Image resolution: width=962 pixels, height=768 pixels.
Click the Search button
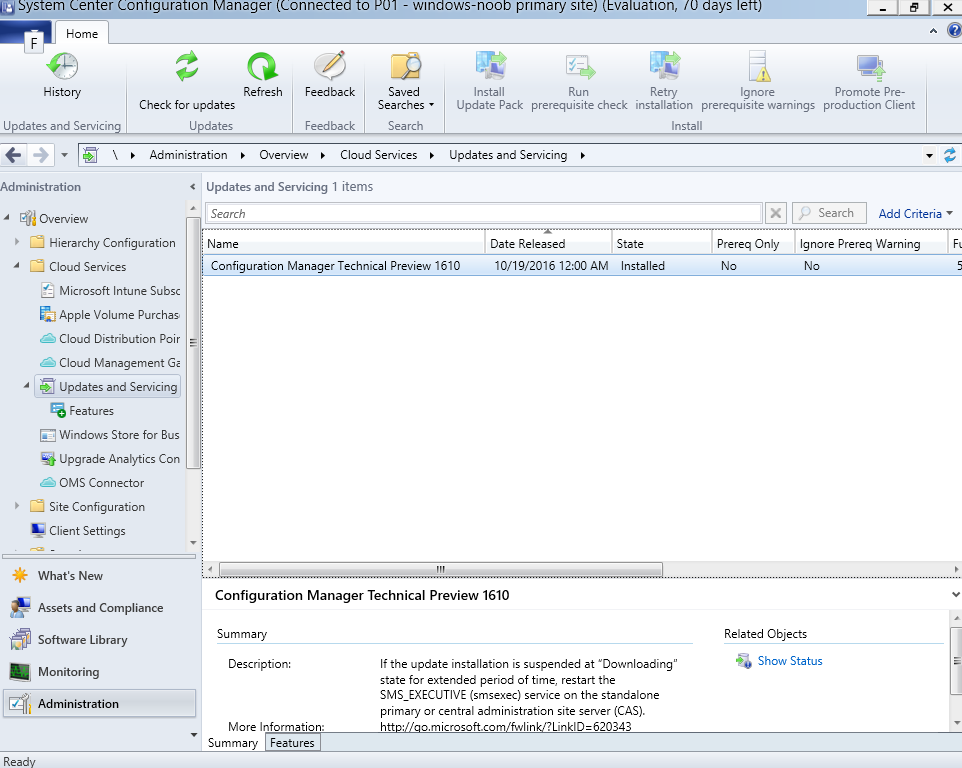829,213
